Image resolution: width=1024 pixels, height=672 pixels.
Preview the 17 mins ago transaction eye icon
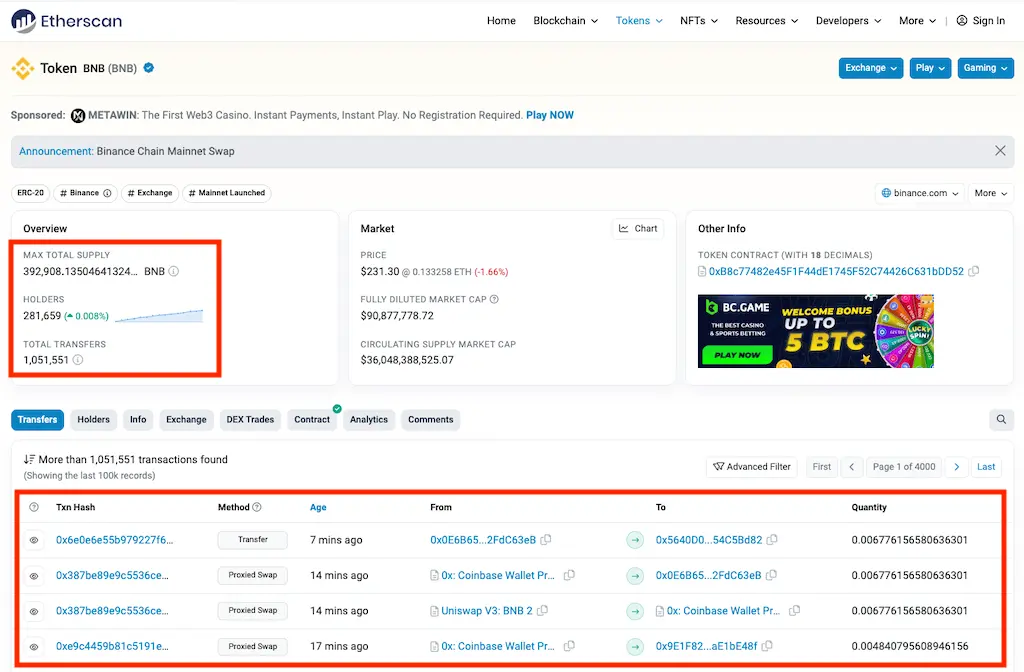point(34,647)
